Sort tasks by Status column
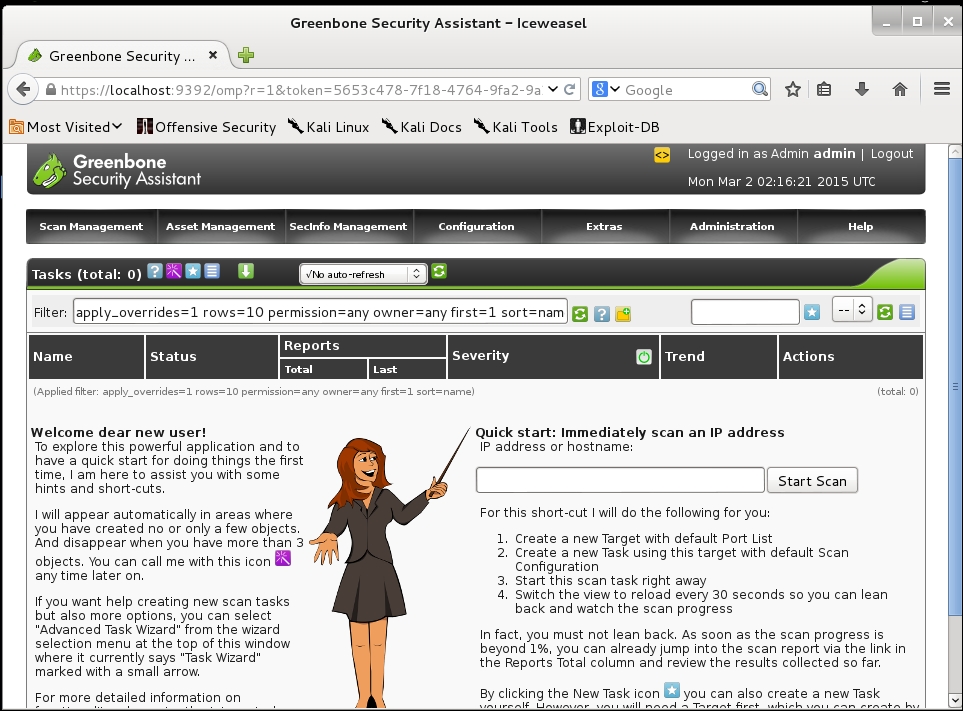 pos(173,357)
